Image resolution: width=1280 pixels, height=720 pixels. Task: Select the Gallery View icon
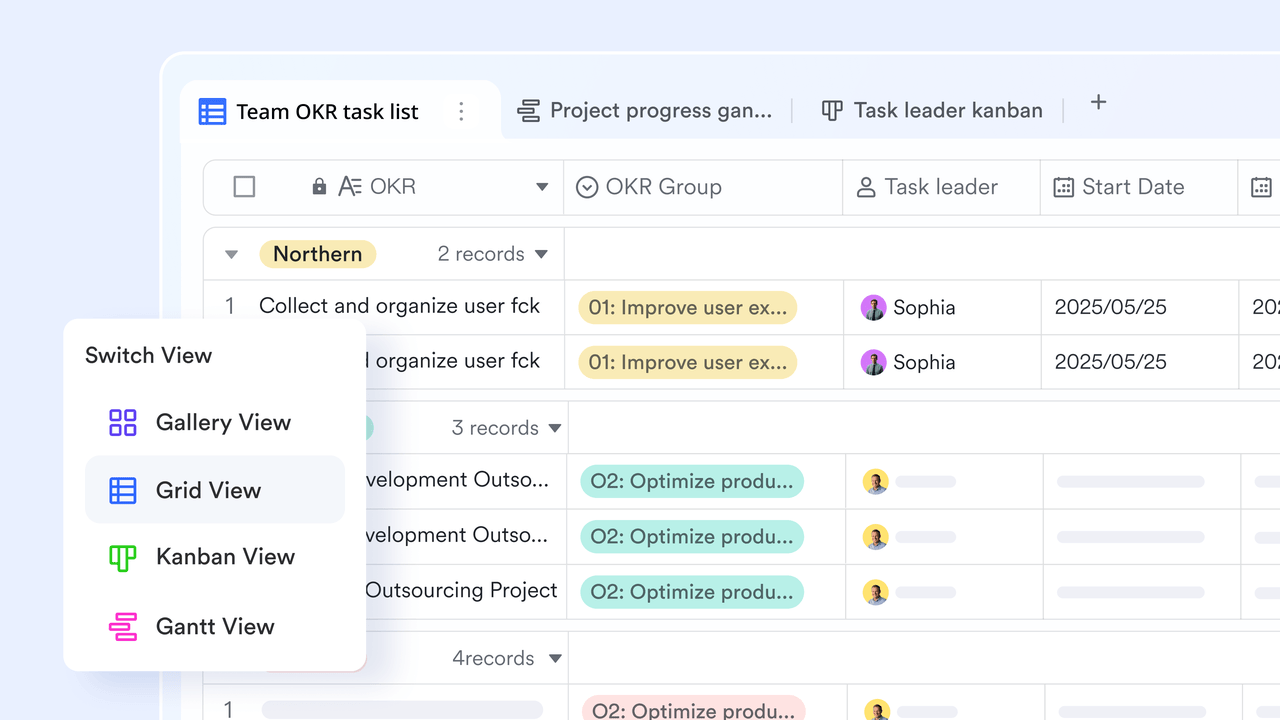click(123, 422)
